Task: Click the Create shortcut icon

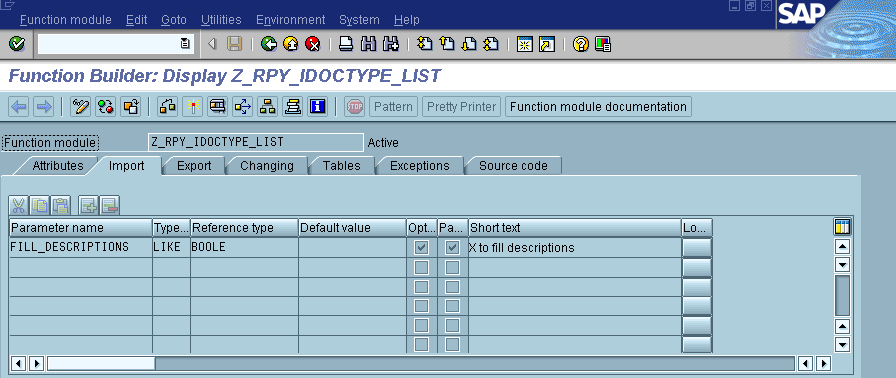Action: [x=547, y=44]
